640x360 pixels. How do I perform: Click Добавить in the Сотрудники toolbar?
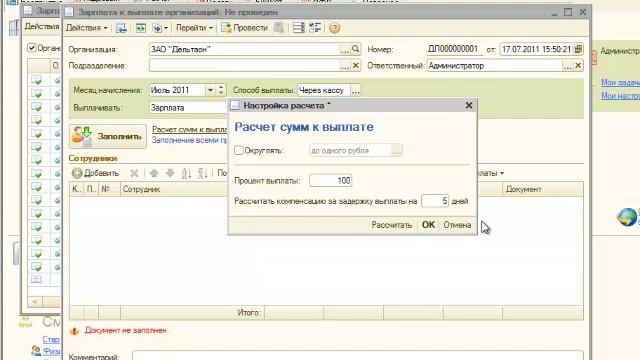(x=96, y=173)
